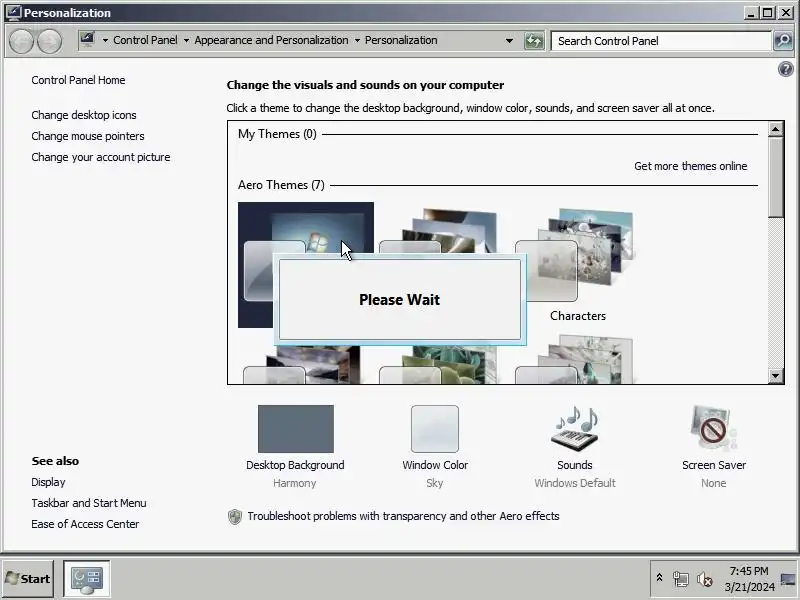Viewport: 800px width, 600px height.
Task: Open Taskbar and Start Menu link
Action: click(89, 503)
